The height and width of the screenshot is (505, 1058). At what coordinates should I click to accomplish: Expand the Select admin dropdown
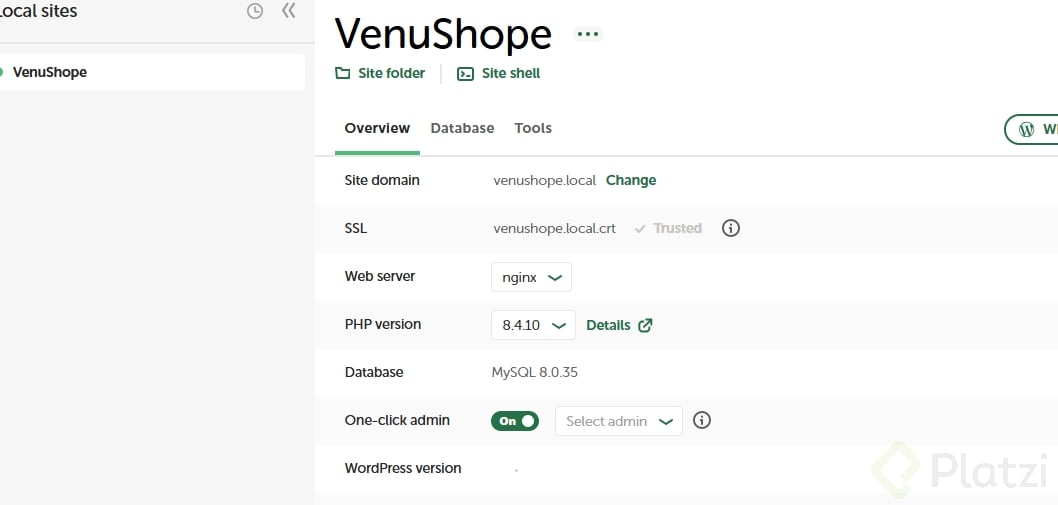618,421
